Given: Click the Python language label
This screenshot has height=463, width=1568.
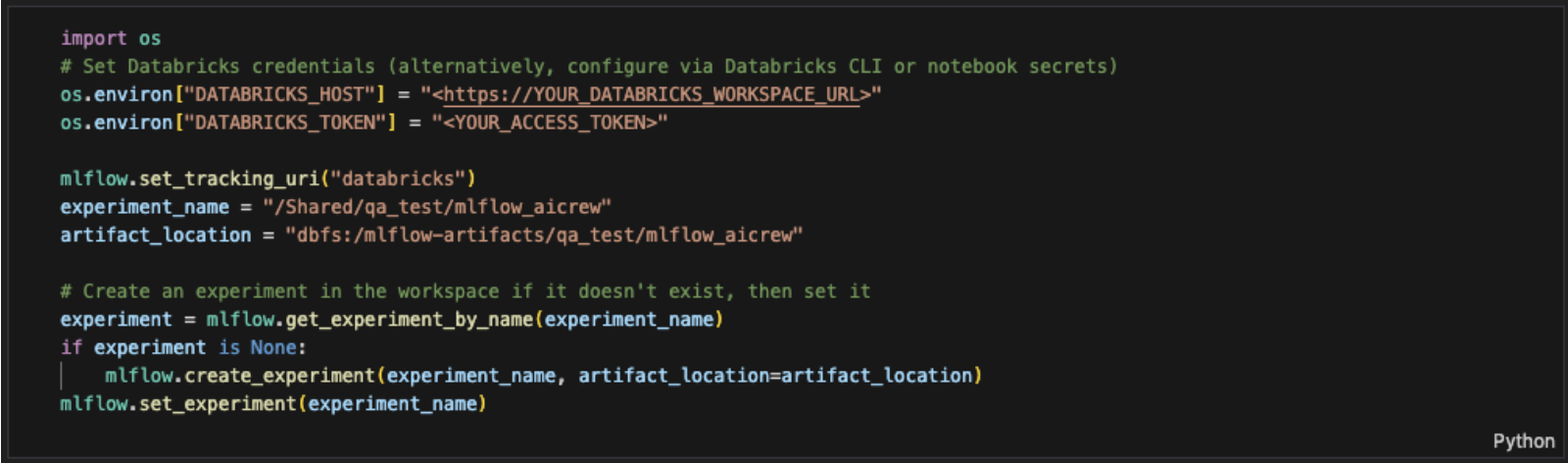Looking at the screenshot, I should coord(1523,441).
